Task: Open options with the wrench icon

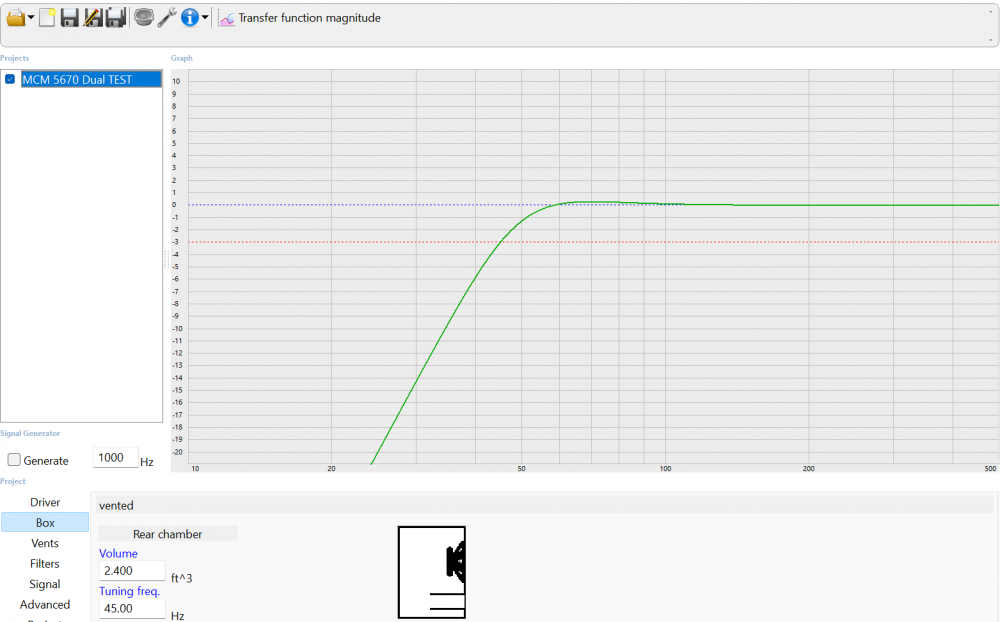Action: coord(167,17)
